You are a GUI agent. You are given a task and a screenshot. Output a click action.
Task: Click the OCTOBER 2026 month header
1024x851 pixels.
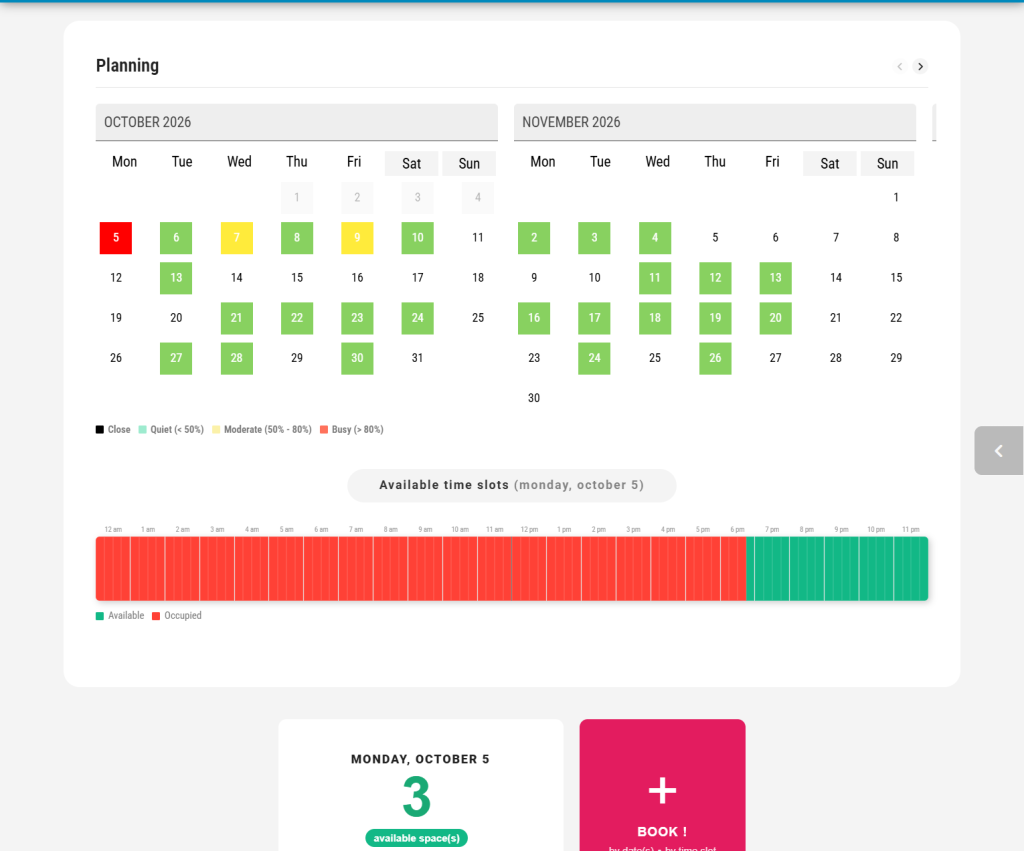click(296, 122)
